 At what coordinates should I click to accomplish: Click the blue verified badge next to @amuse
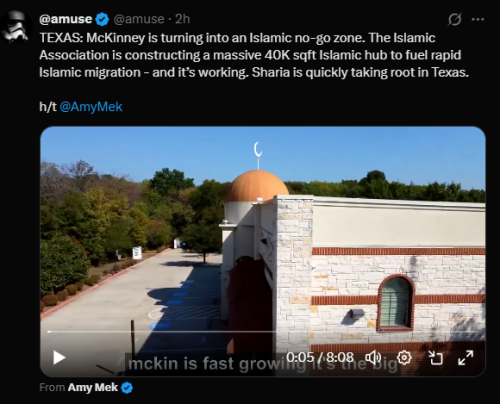coord(102,19)
